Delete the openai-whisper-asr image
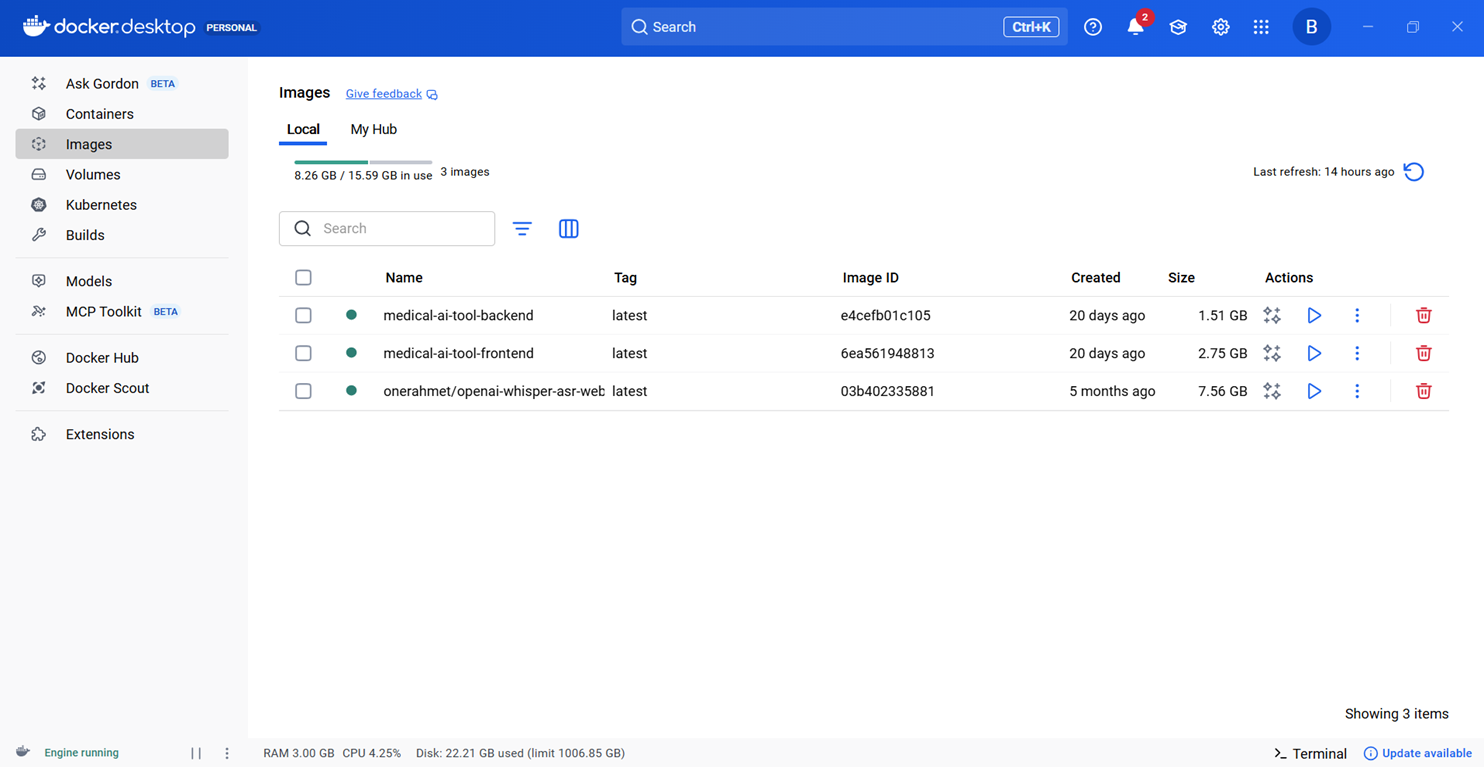 1423,391
